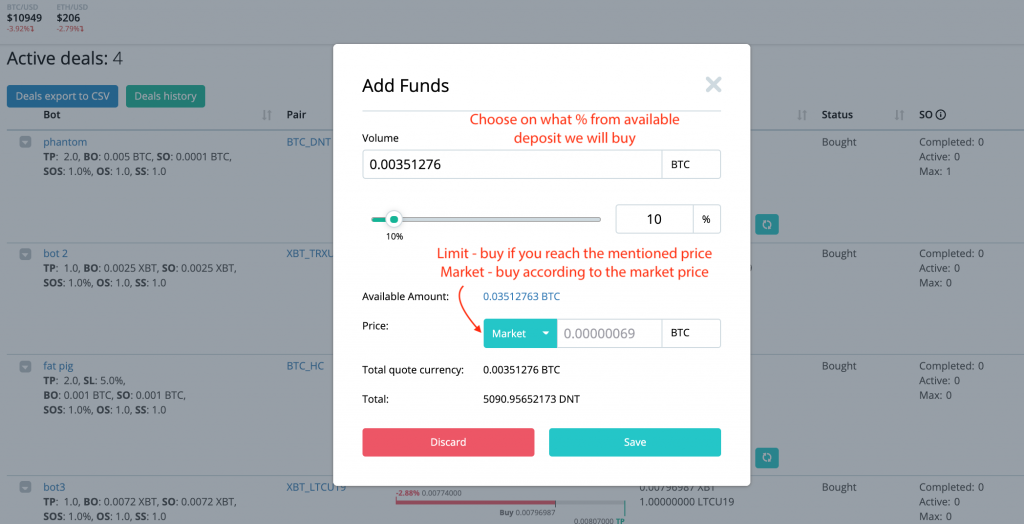Close the Add Funds dialog with X
Viewport: 1024px width, 524px height.
tap(713, 85)
